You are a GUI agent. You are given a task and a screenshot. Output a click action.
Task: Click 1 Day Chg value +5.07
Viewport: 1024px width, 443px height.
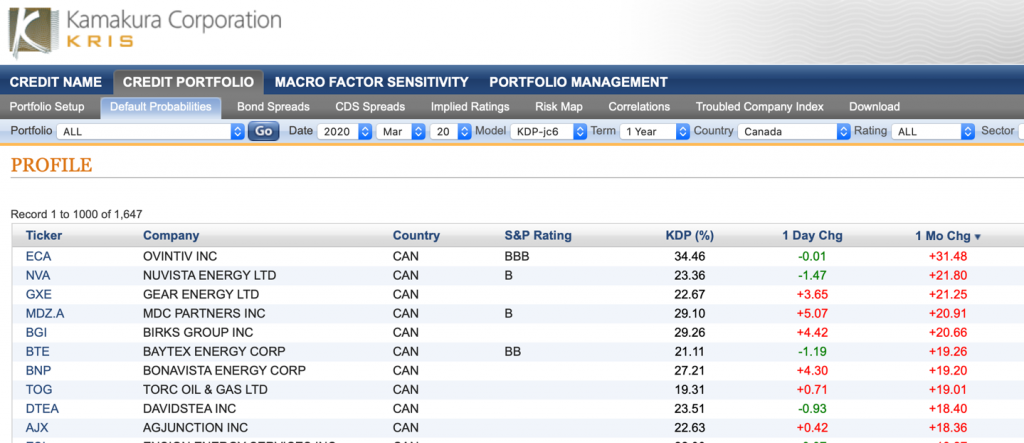click(x=812, y=314)
